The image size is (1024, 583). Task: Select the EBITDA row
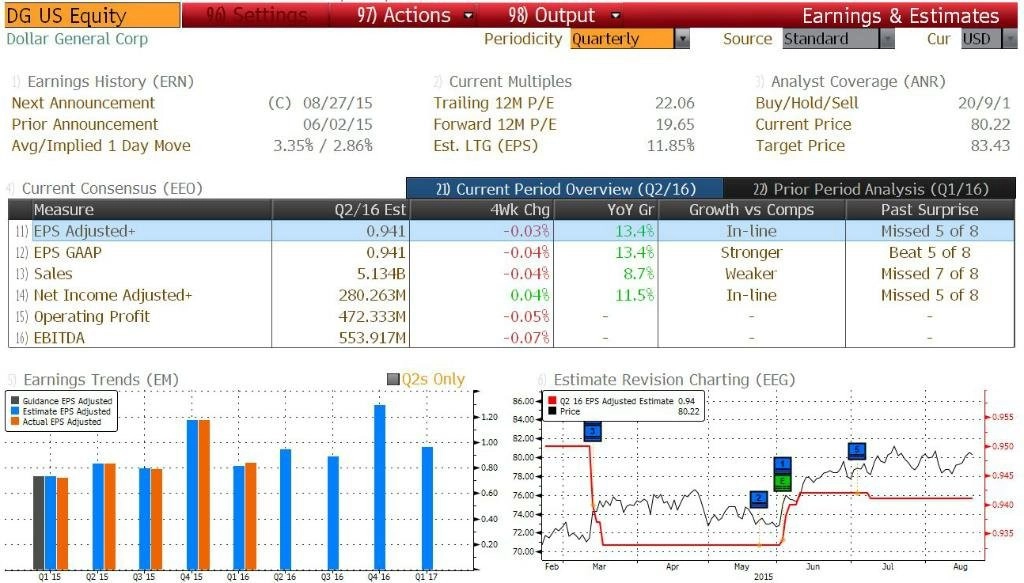[511, 338]
